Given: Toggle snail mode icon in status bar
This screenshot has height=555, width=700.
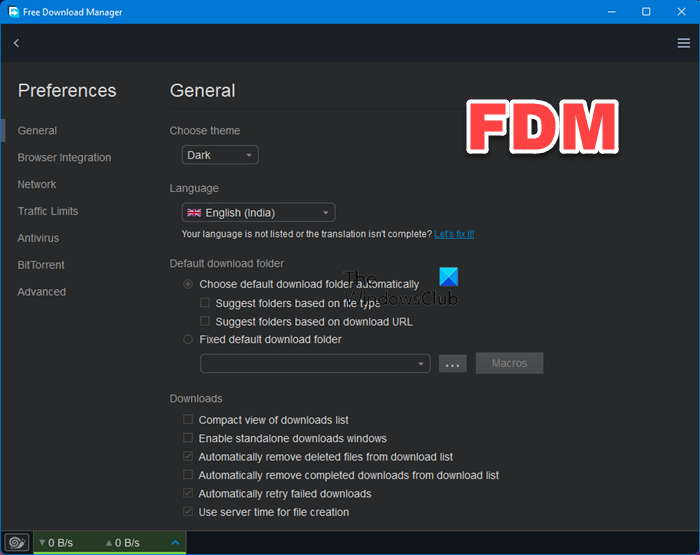Looking at the screenshot, I should [17, 542].
